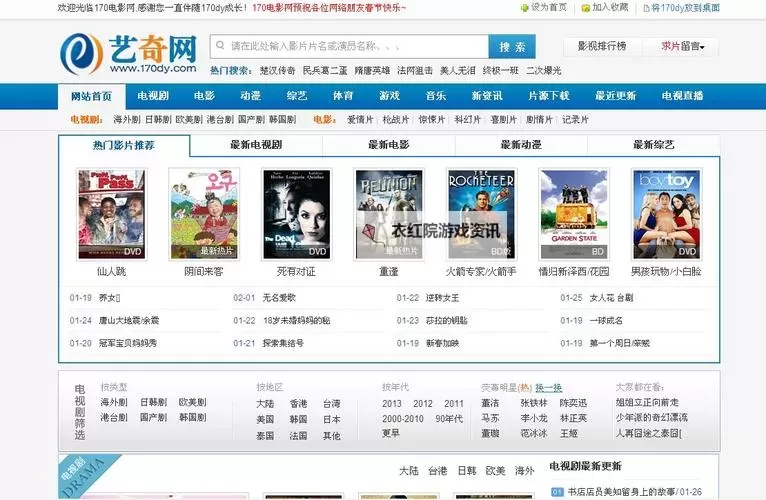766x500 pixels.
Task: Open the 电视直播 nav menu item
Action: pos(682,96)
